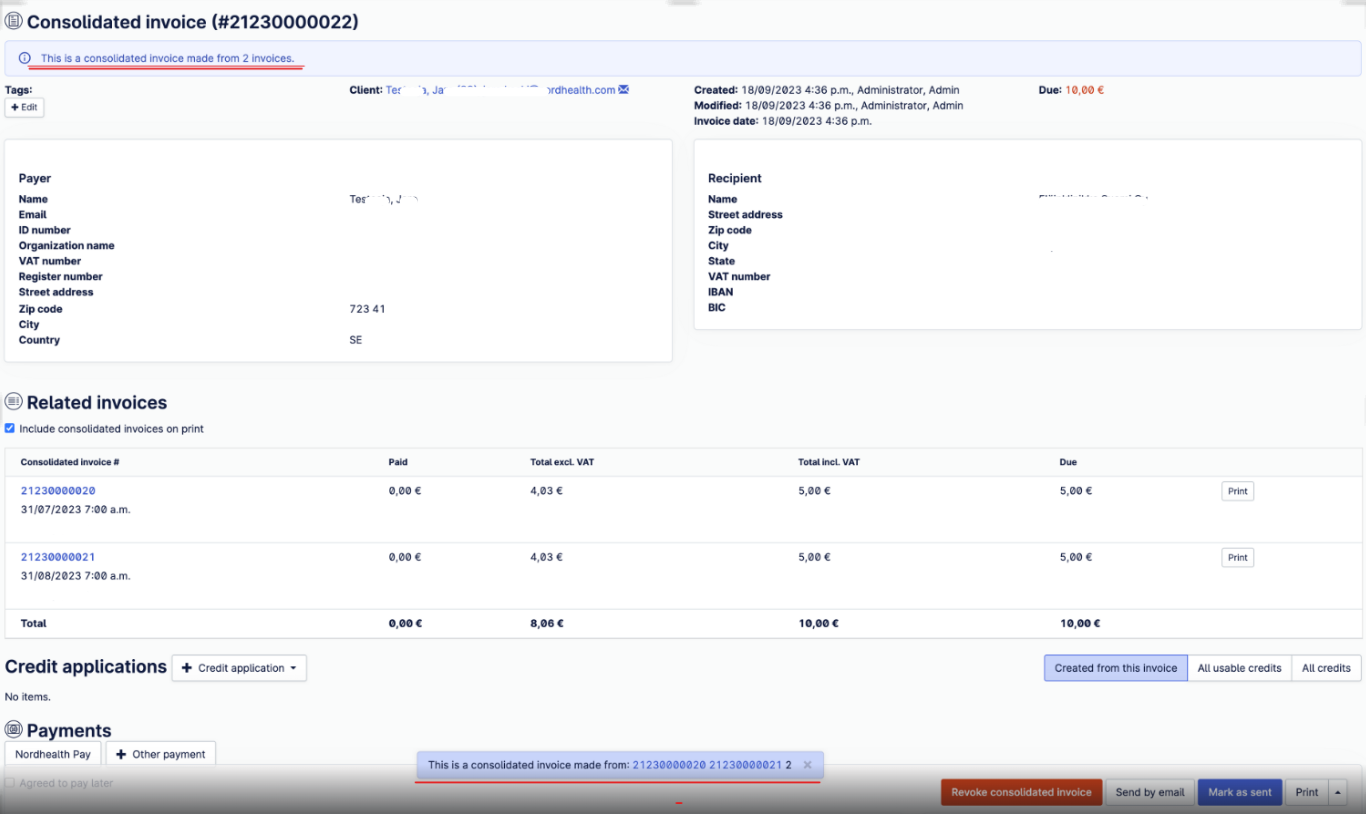
Task: Select the All credits tab
Action: point(1326,668)
